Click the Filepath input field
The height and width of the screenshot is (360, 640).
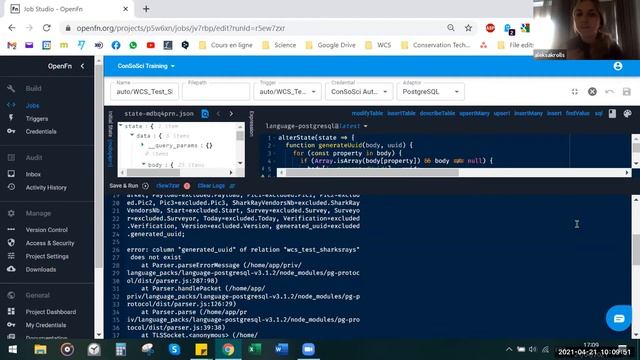tap(216, 92)
